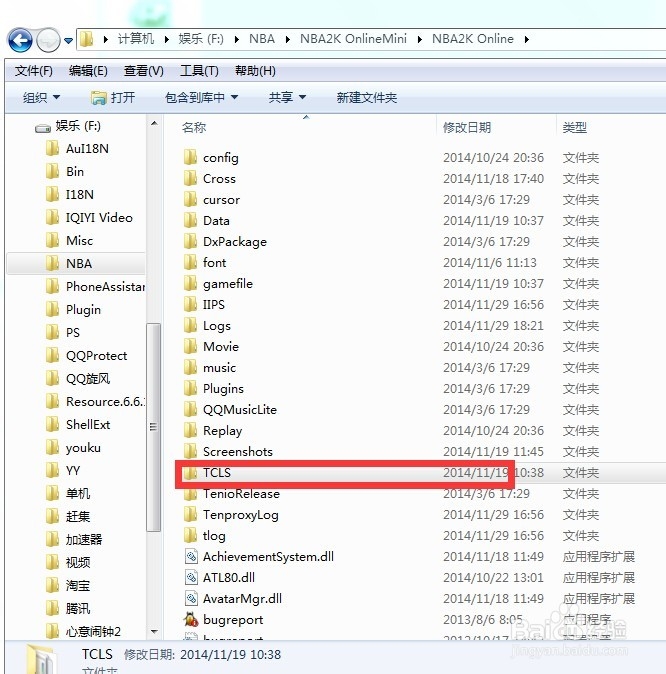Viewport: 666px width, 674px height.
Task: Expand the arrow after NBA2K Online breadcrumb
Action: pos(527,40)
